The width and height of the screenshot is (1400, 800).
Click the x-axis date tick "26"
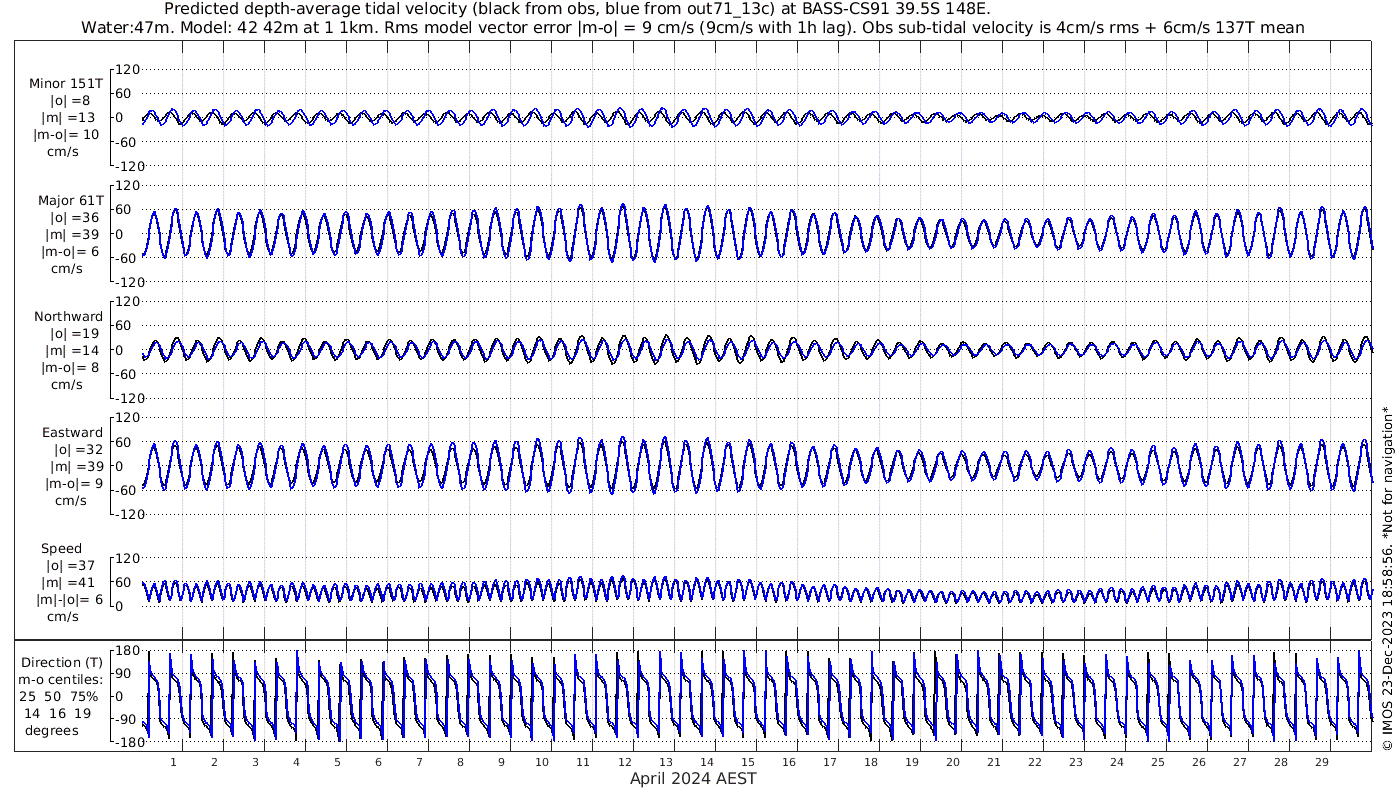click(1198, 761)
